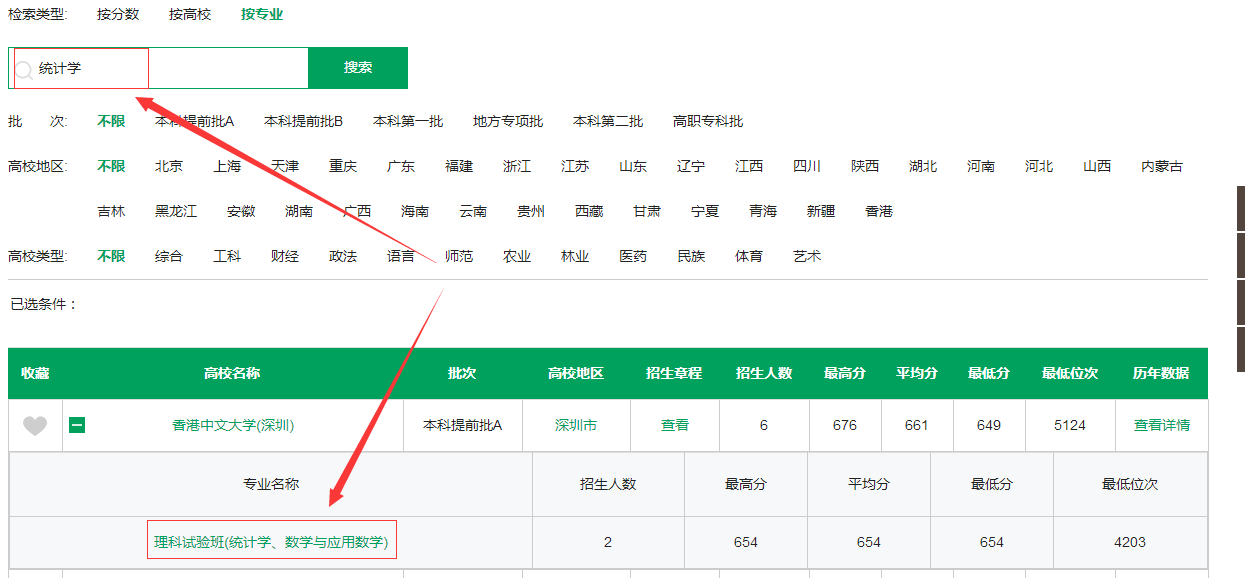Open the 香港中文大学(深圳) school link
This screenshot has height=578, width=1245.
pos(233,425)
